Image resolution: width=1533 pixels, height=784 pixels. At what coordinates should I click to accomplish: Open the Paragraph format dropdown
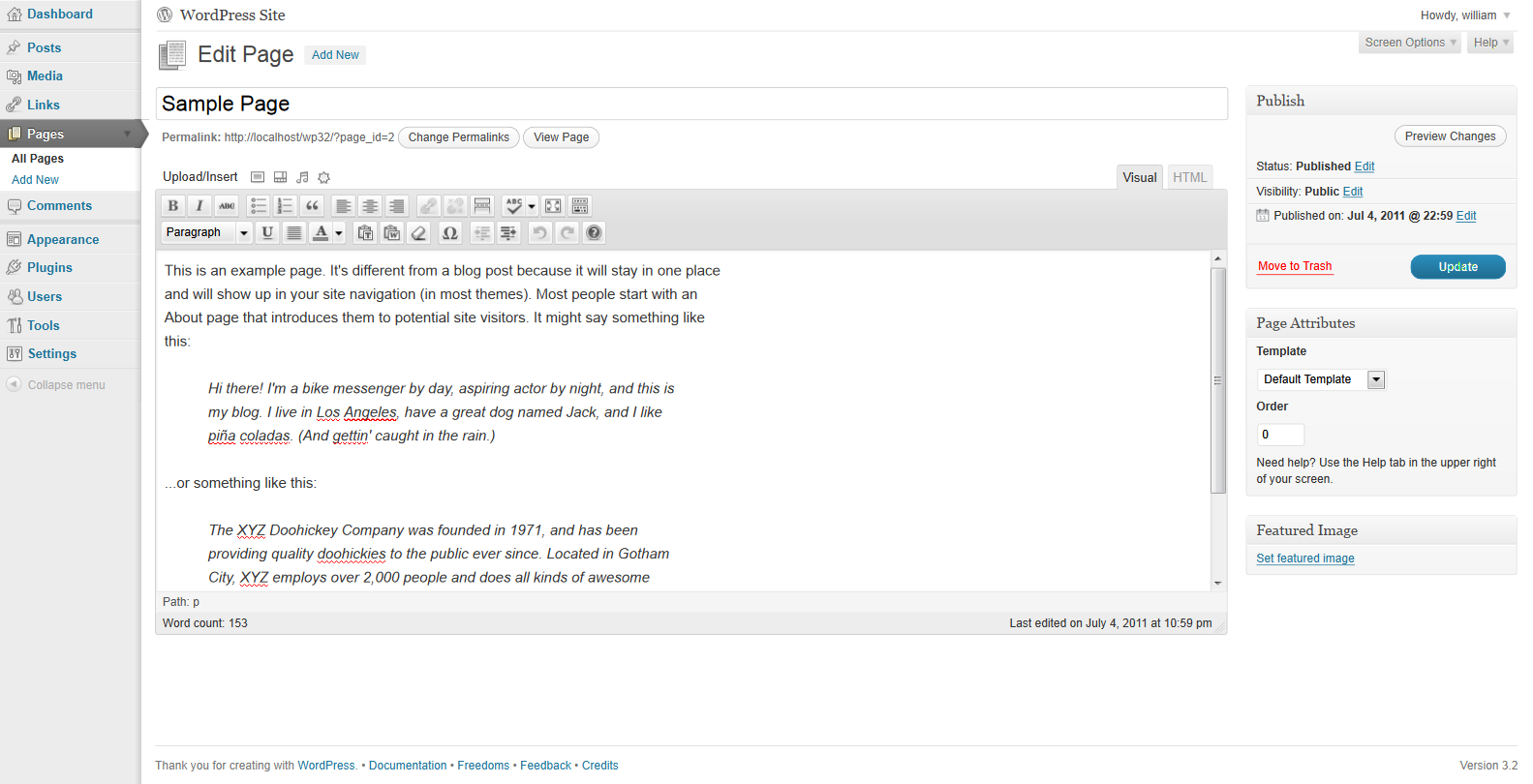coord(207,232)
